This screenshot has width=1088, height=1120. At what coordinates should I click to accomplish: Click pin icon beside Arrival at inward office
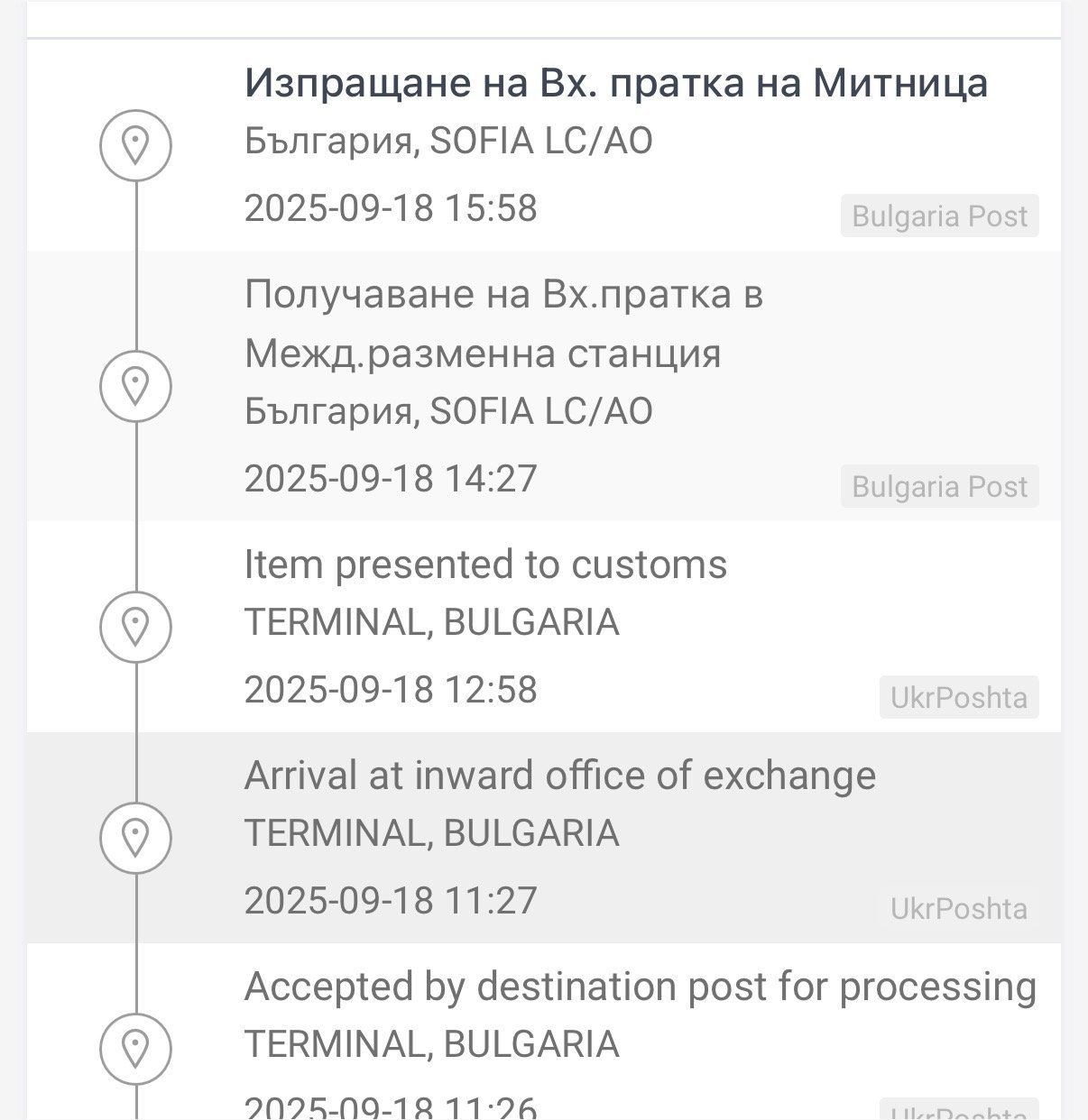(135, 837)
